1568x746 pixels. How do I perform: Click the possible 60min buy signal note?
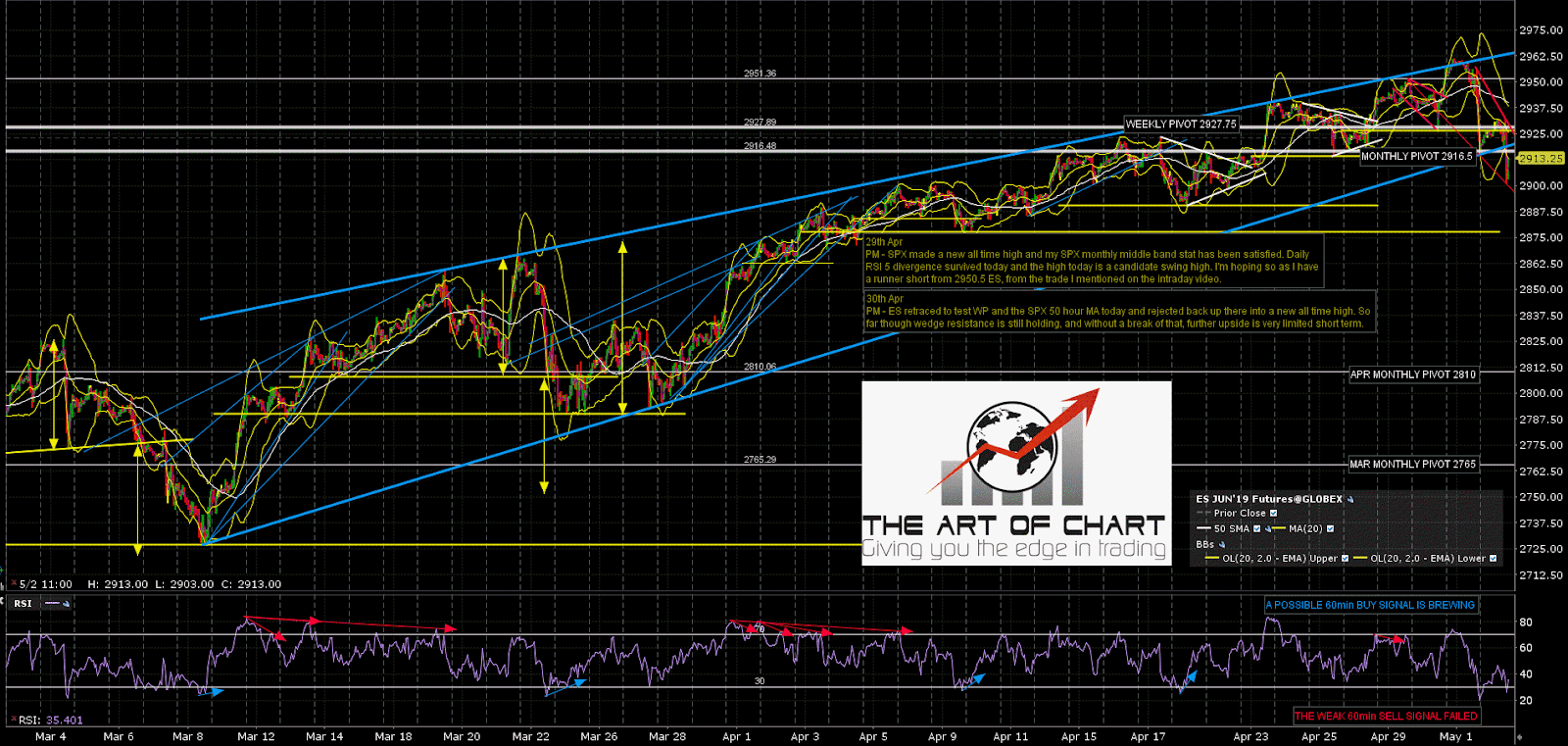coord(1370,605)
